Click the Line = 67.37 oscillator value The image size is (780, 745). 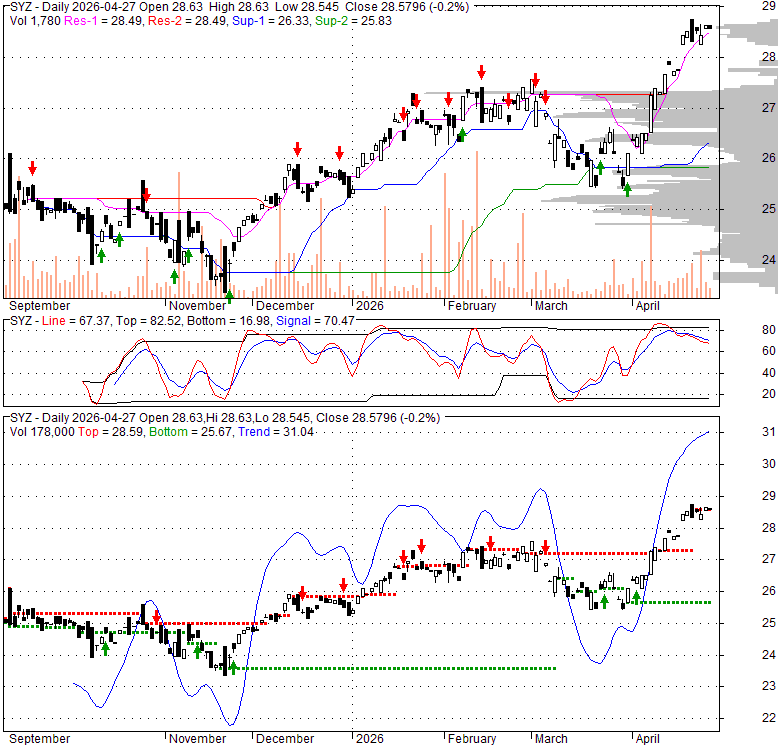click(x=76, y=321)
